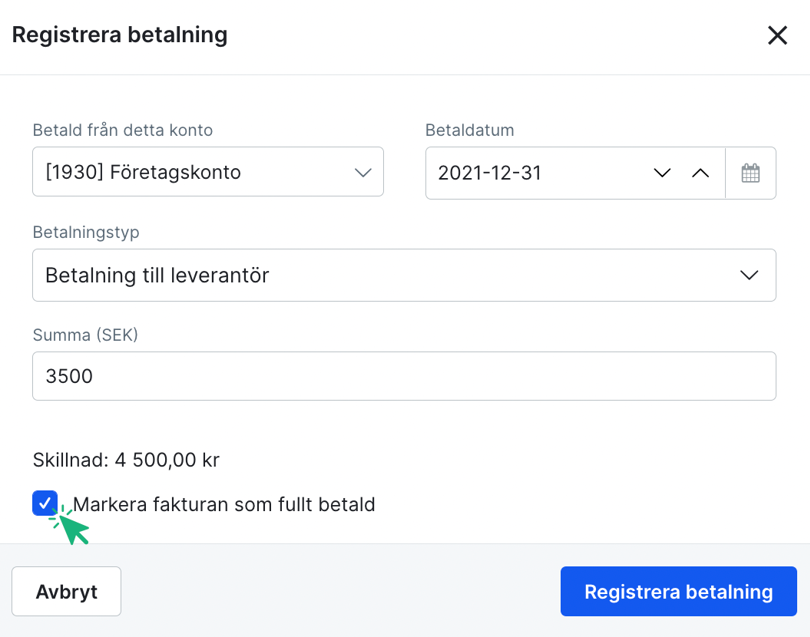810x637 pixels.
Task: Open the [1930] Företagskonto account selector
Action: tap(208, 172)
